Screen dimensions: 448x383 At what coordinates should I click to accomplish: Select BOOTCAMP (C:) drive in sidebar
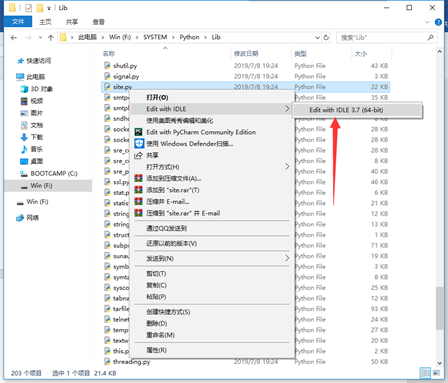point(54,173)
